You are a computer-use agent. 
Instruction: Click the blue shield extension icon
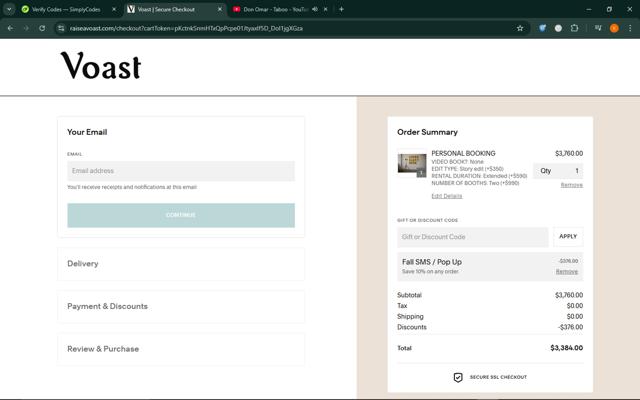pos(542,28)
